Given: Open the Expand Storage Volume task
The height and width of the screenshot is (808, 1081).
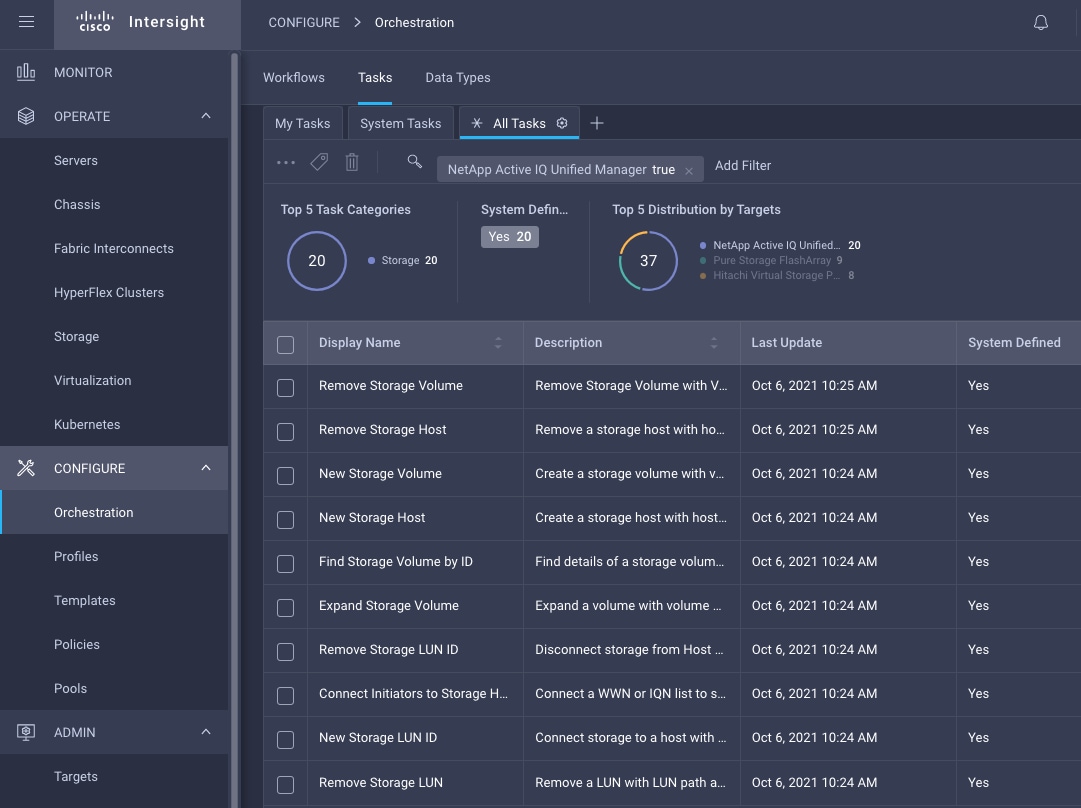Looking at the screenshot, I should 389,605.
